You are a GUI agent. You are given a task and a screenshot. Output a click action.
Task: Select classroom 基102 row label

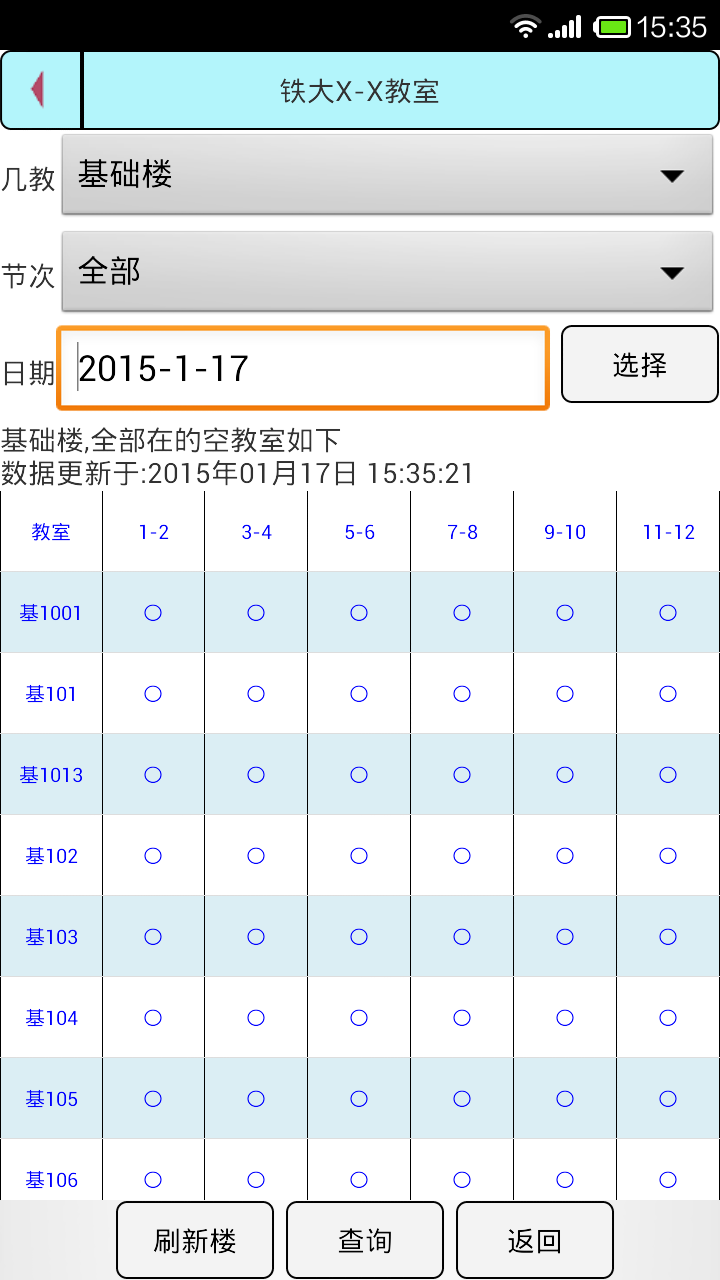(51, 856)
